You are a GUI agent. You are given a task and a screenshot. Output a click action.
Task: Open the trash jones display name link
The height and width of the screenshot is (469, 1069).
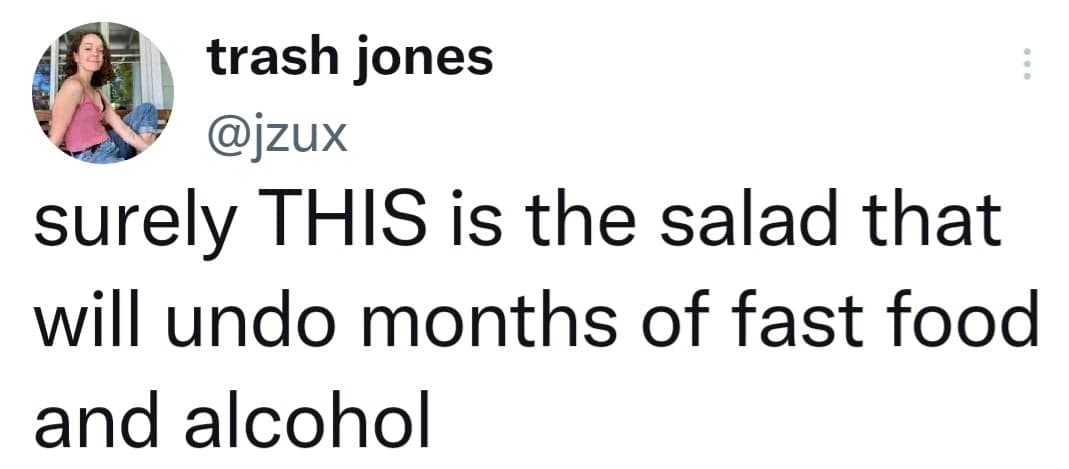350,58
